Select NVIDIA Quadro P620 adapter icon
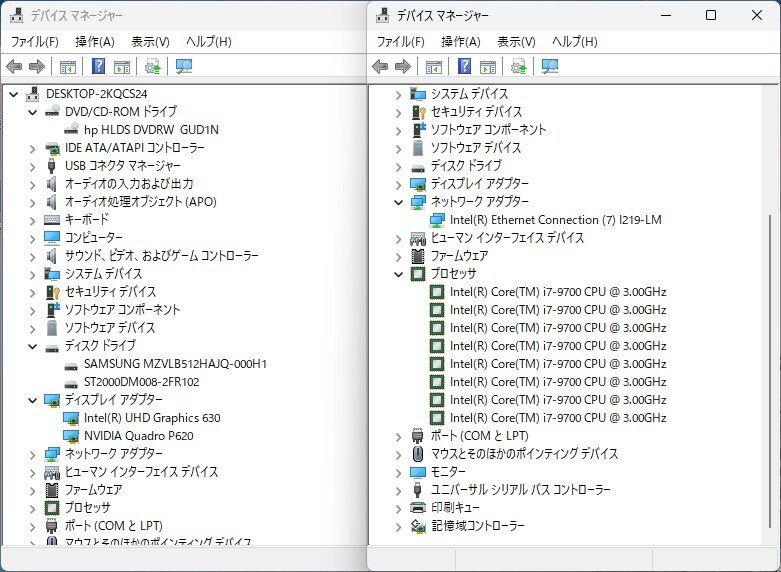The image size is (781, 572). coord(71,436)
